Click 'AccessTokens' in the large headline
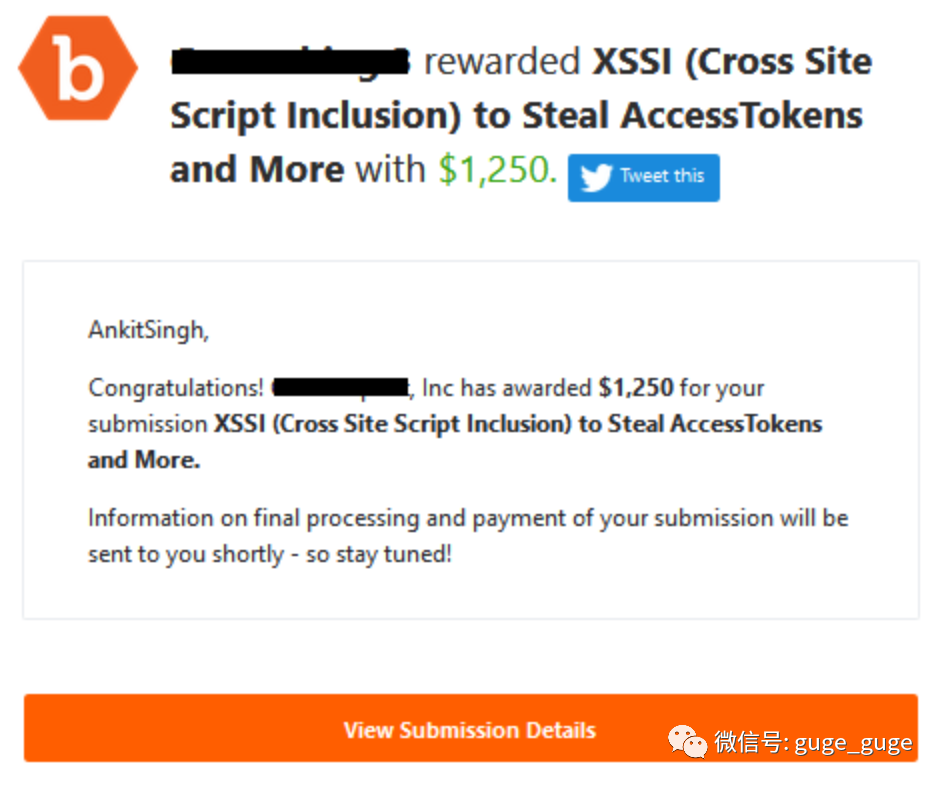Screen dimensions: 944x786 pyautogui.click(x=742, y=116)
